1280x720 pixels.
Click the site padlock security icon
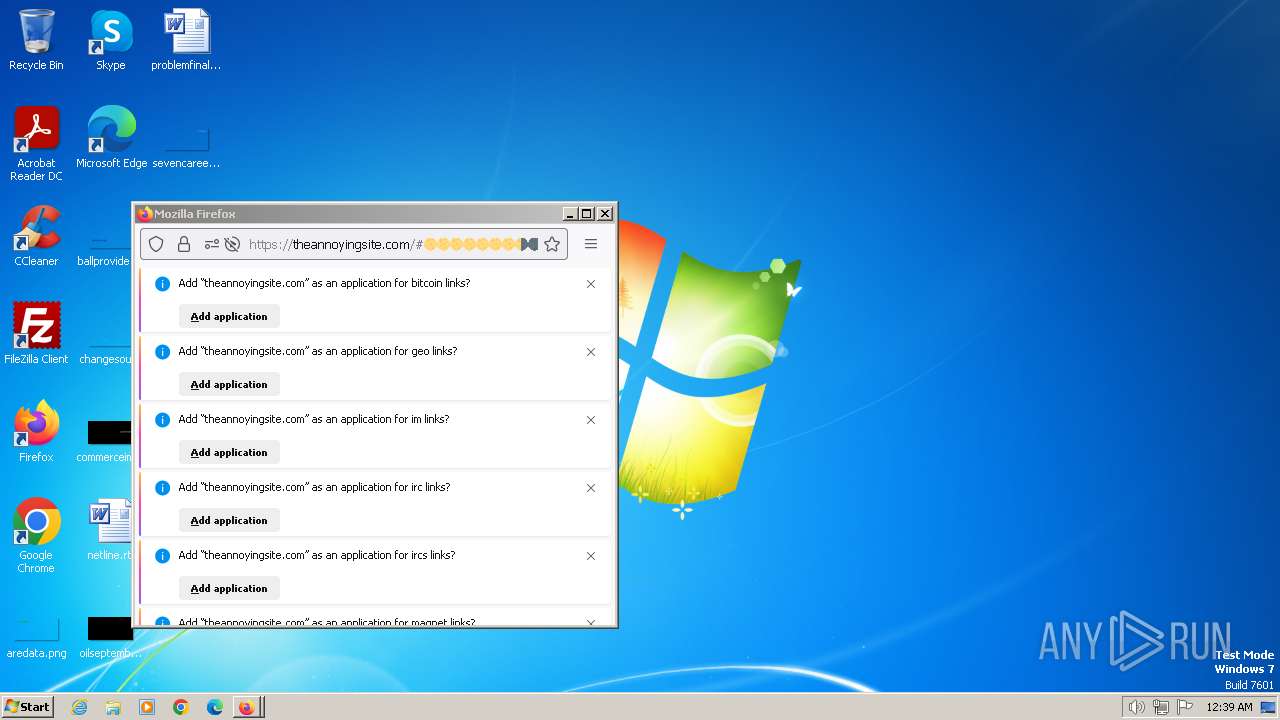pos(184,244)
